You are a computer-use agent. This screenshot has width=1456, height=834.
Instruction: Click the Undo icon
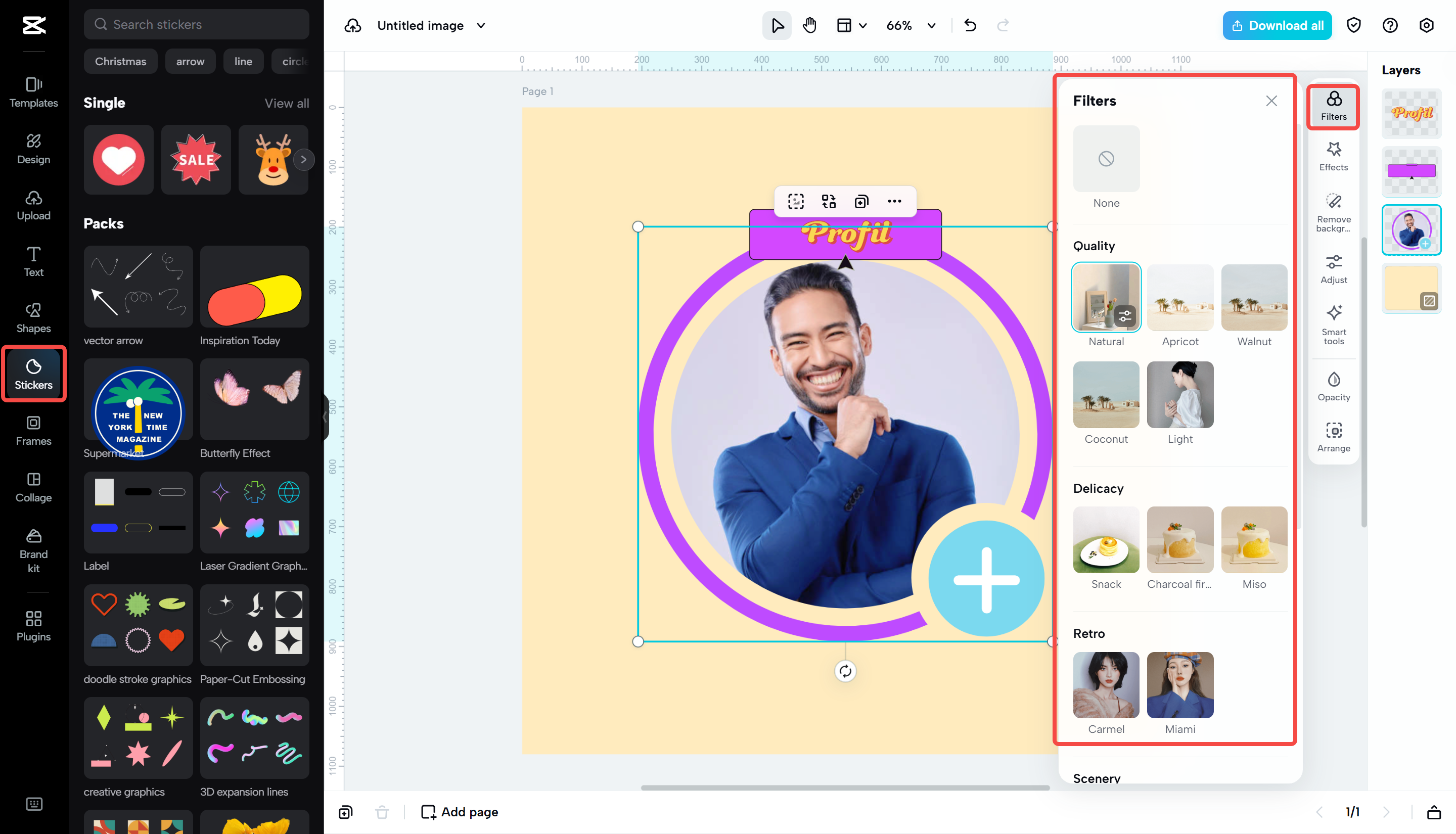pos(970,25)
